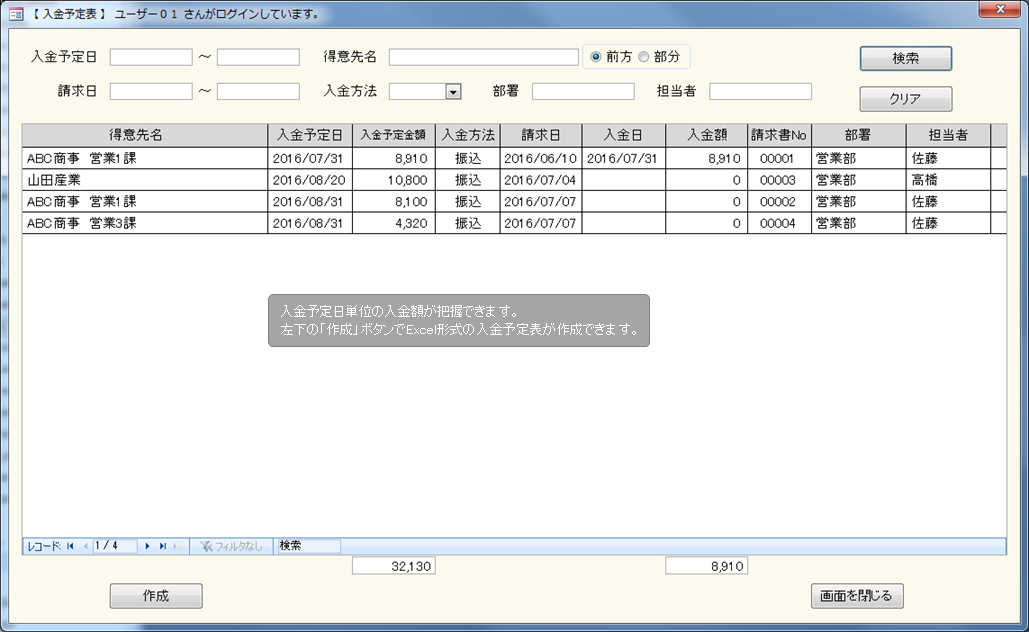Jump to last record in navigator
The width and height of the screenshot is (1029, 632).
[163, 546]
